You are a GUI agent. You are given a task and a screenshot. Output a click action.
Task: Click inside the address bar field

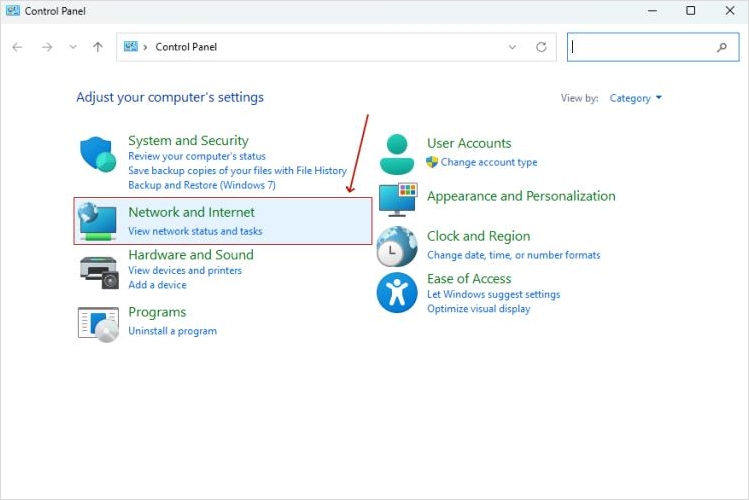(334, 47)
